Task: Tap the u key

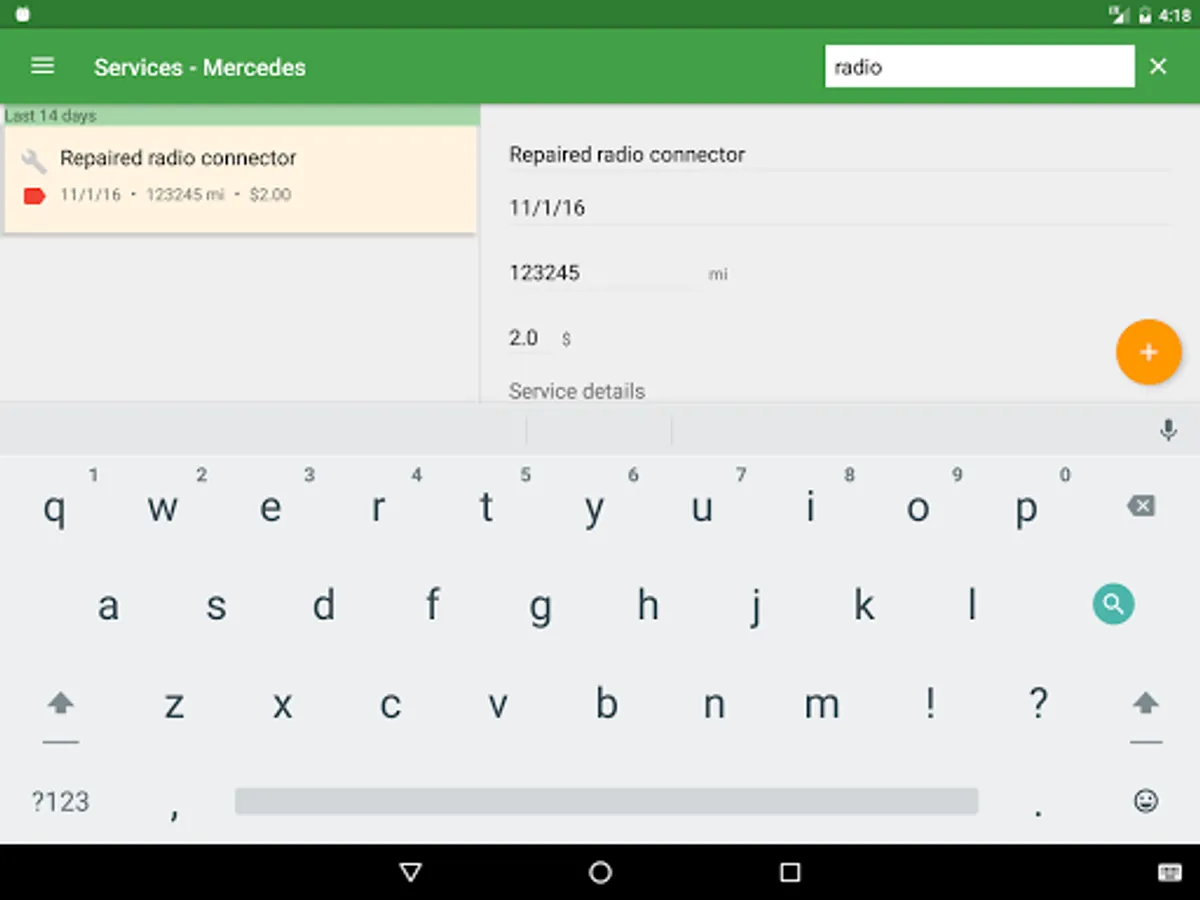Action: pyautogui.click(x=702, y=508)
